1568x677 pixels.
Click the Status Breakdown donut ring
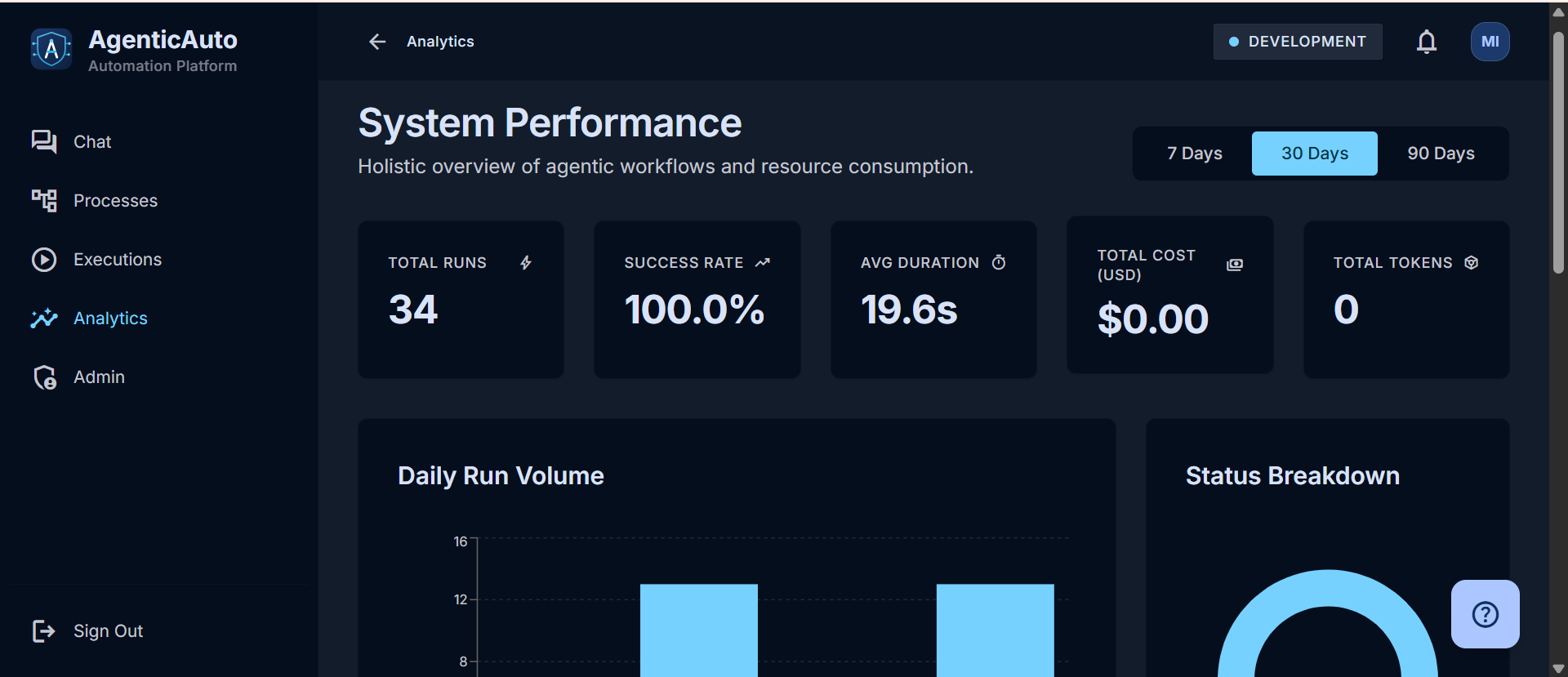1328,587
